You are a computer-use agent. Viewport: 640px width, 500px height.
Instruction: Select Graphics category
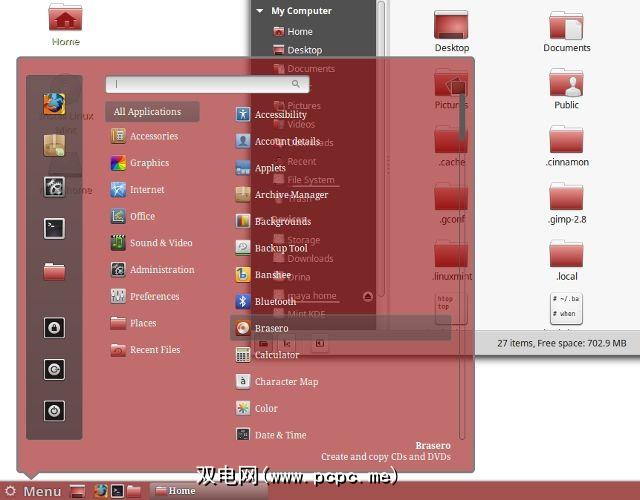140,163
